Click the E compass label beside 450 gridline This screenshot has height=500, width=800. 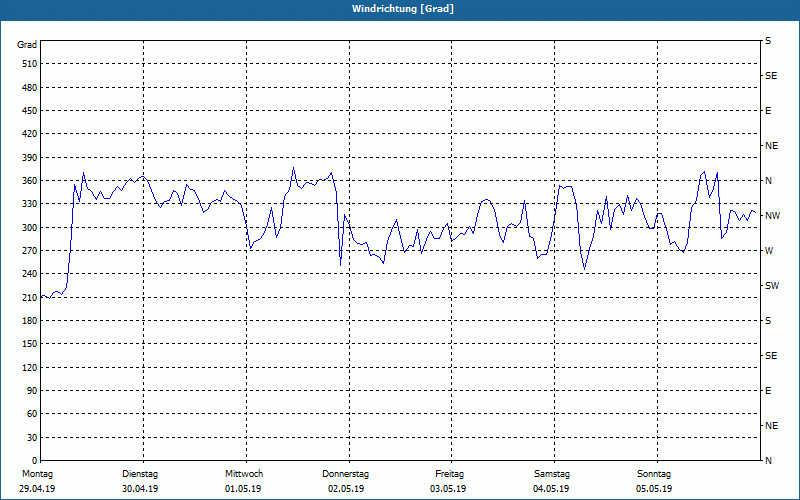[x=768, y=111]
